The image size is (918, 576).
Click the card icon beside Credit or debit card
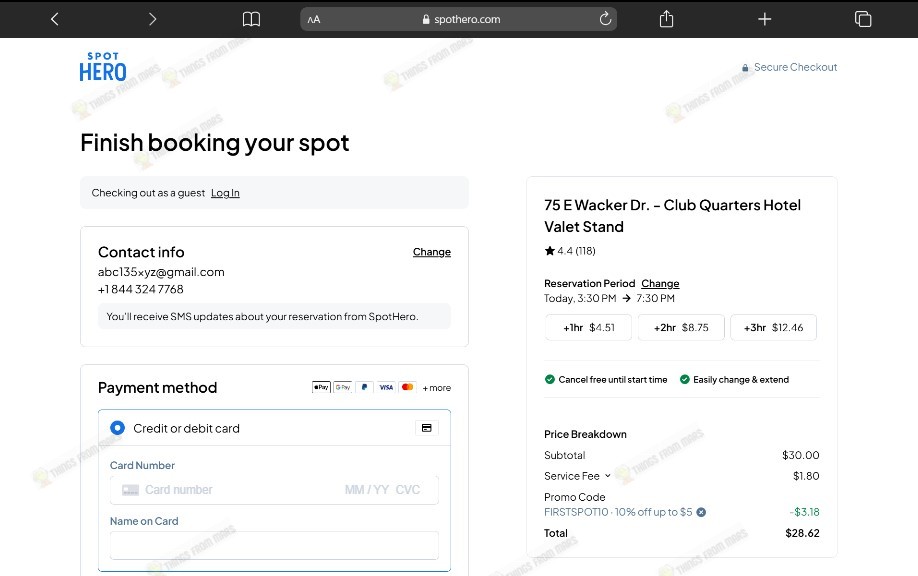tap(427, 428)
